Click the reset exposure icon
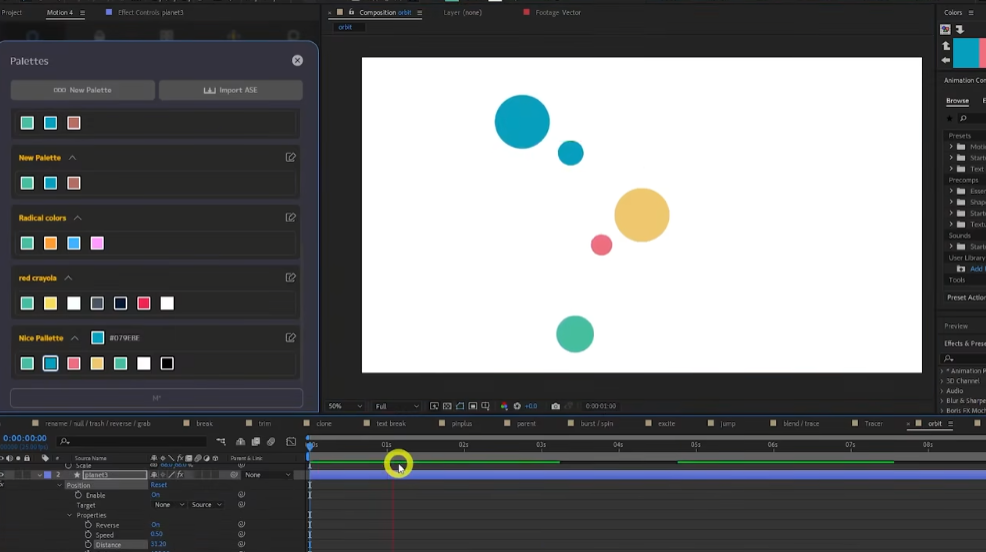Screen dimensions: 986x552 517,406
